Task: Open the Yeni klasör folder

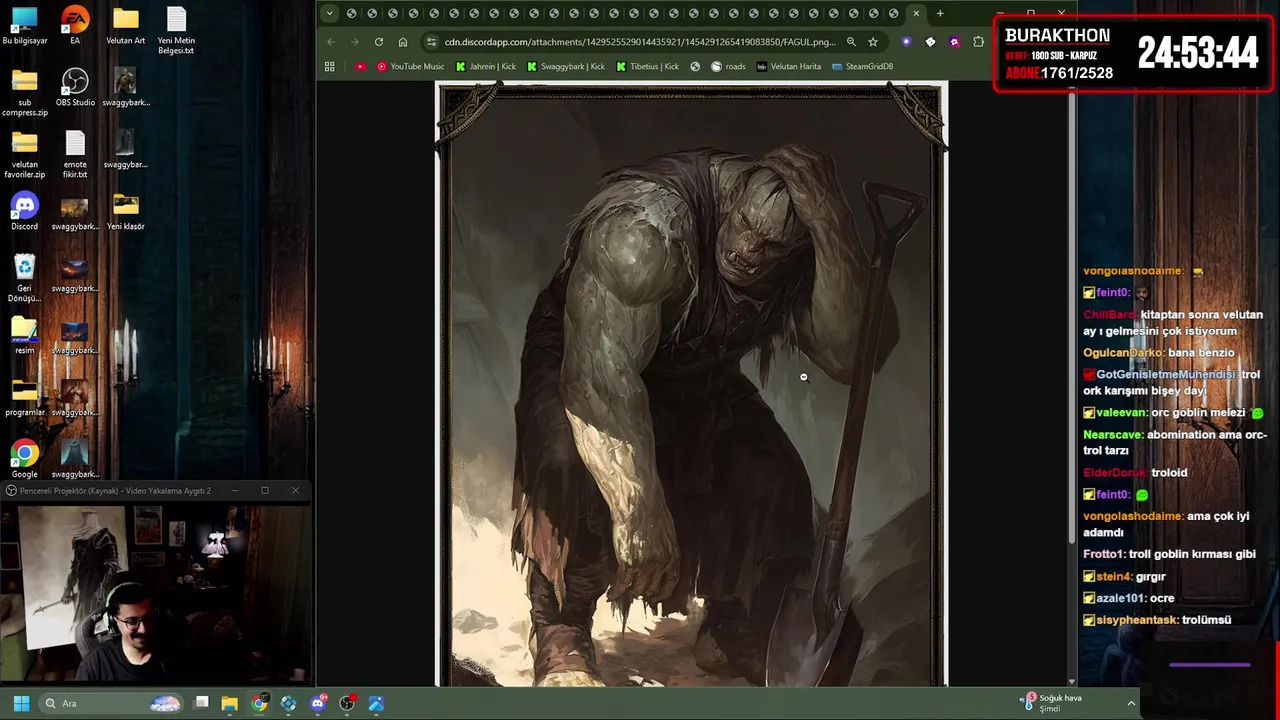Action: (x=125, y=212)
